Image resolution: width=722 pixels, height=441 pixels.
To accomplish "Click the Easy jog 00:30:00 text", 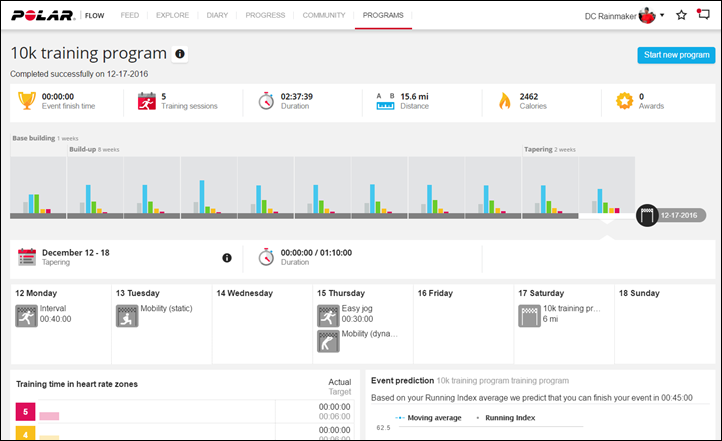I will pos(357,313).
